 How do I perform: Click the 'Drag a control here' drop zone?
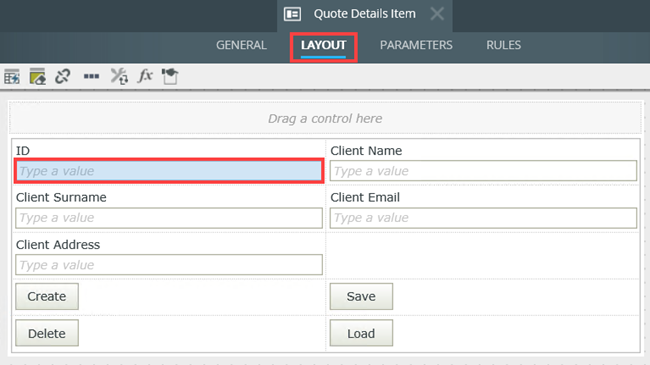point(325,119)
